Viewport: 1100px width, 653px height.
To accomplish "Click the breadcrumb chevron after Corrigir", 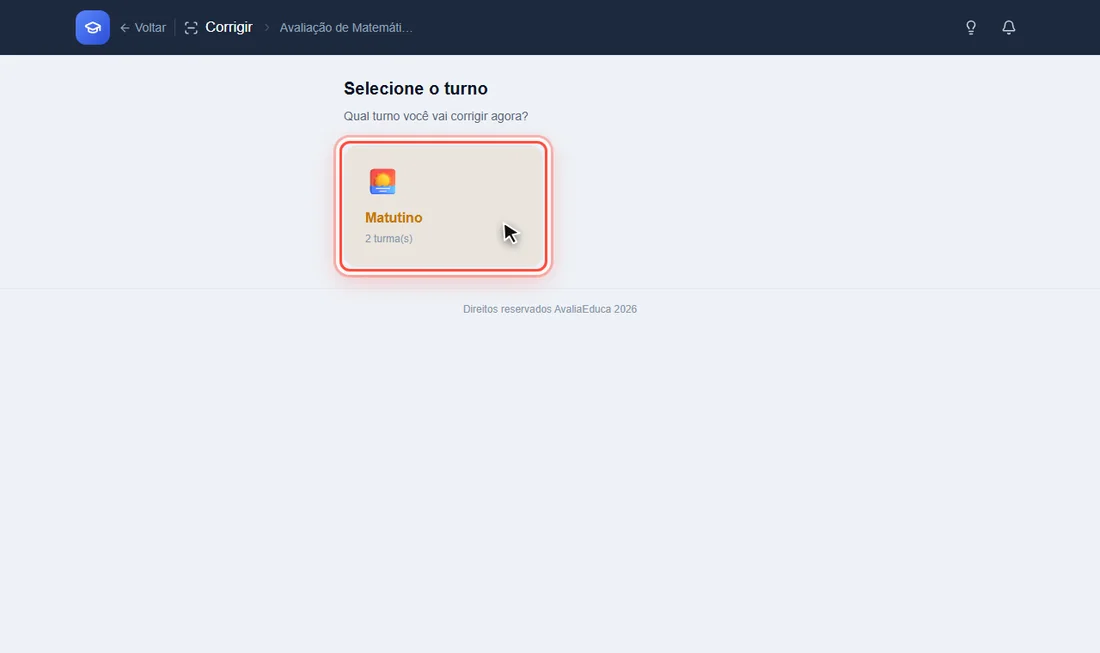I will point(267,28).
